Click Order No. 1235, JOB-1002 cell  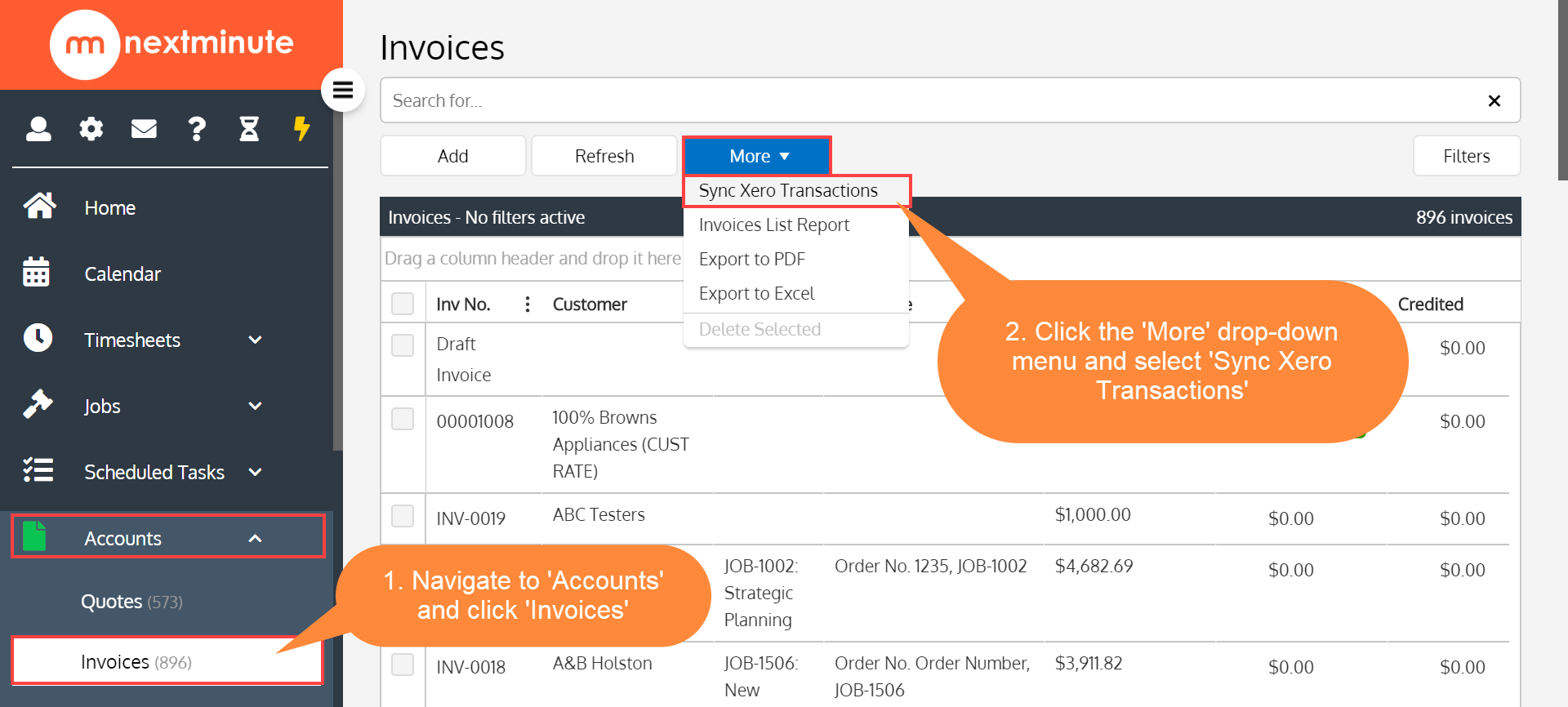click(x=931, y=566)
